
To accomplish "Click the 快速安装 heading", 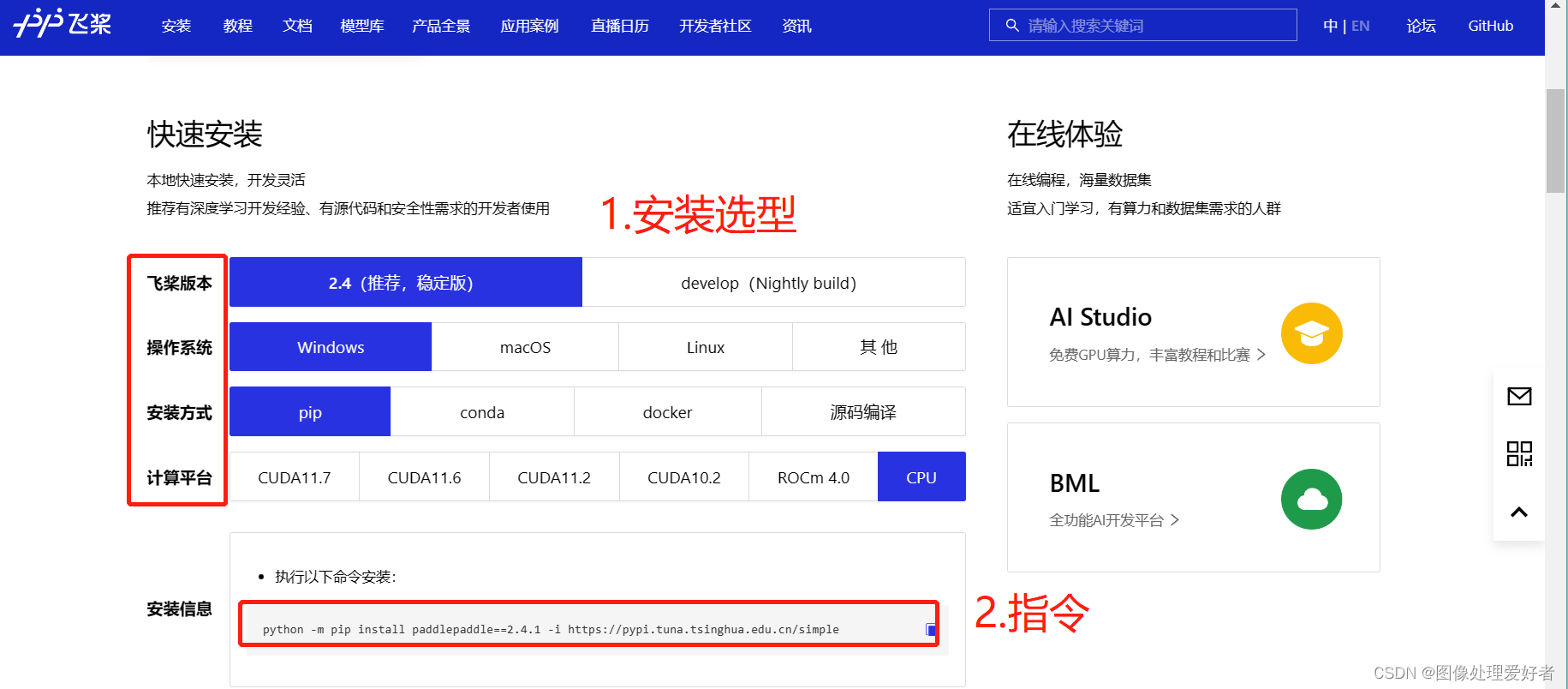I will click(205, 134).
